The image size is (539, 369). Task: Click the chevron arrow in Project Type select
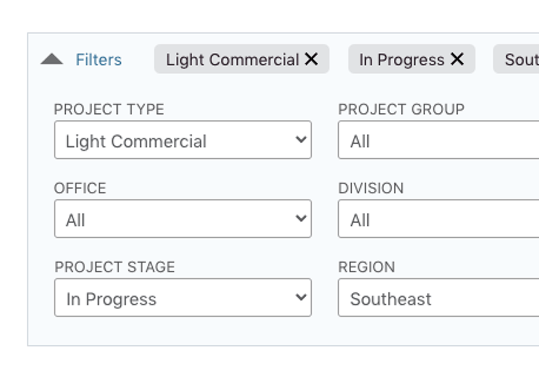(x=301, y=140)
